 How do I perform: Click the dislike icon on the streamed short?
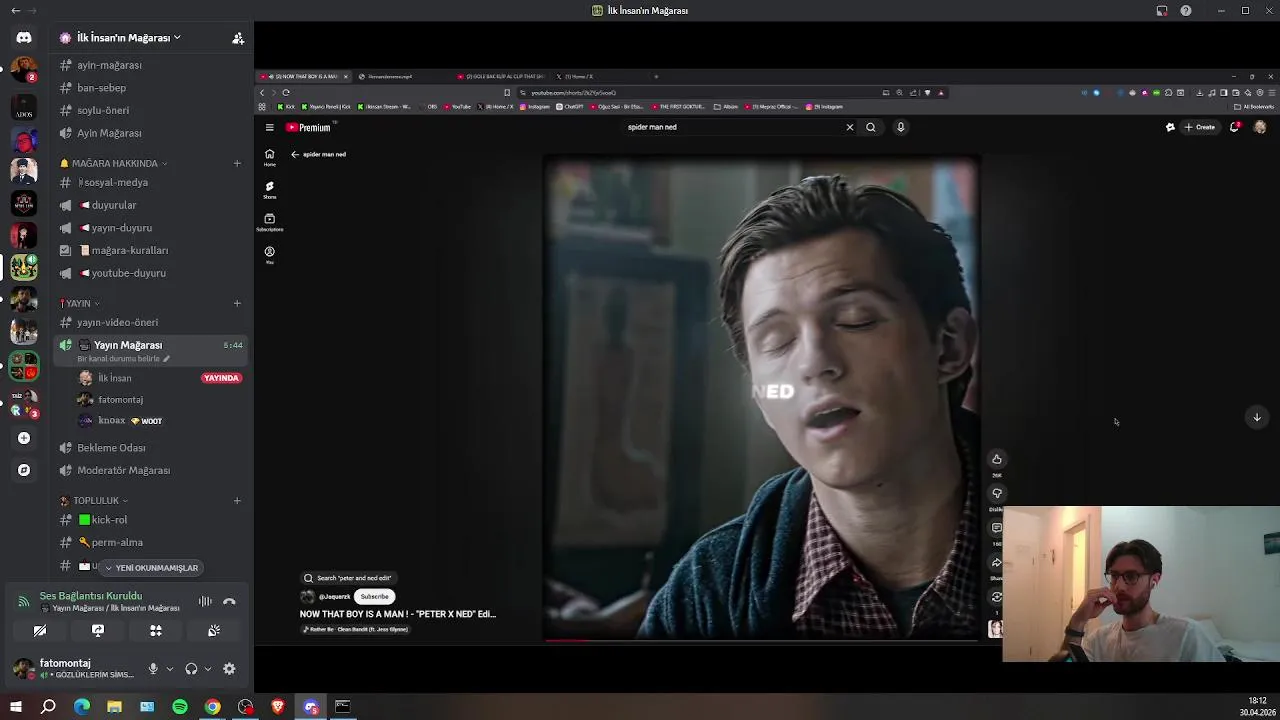pyautogui.click(x=997, y=493)
